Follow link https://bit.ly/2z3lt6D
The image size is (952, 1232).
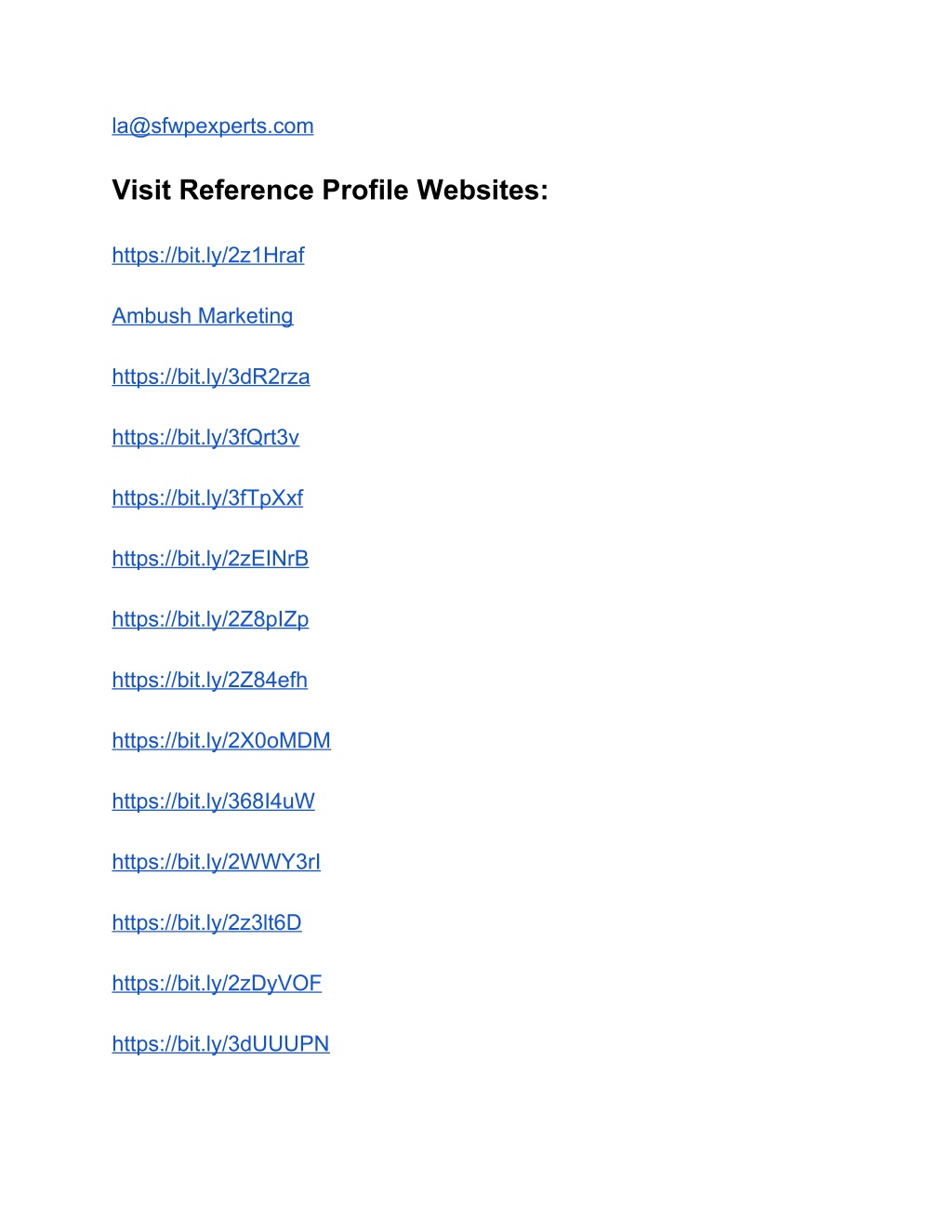[206, 923]
